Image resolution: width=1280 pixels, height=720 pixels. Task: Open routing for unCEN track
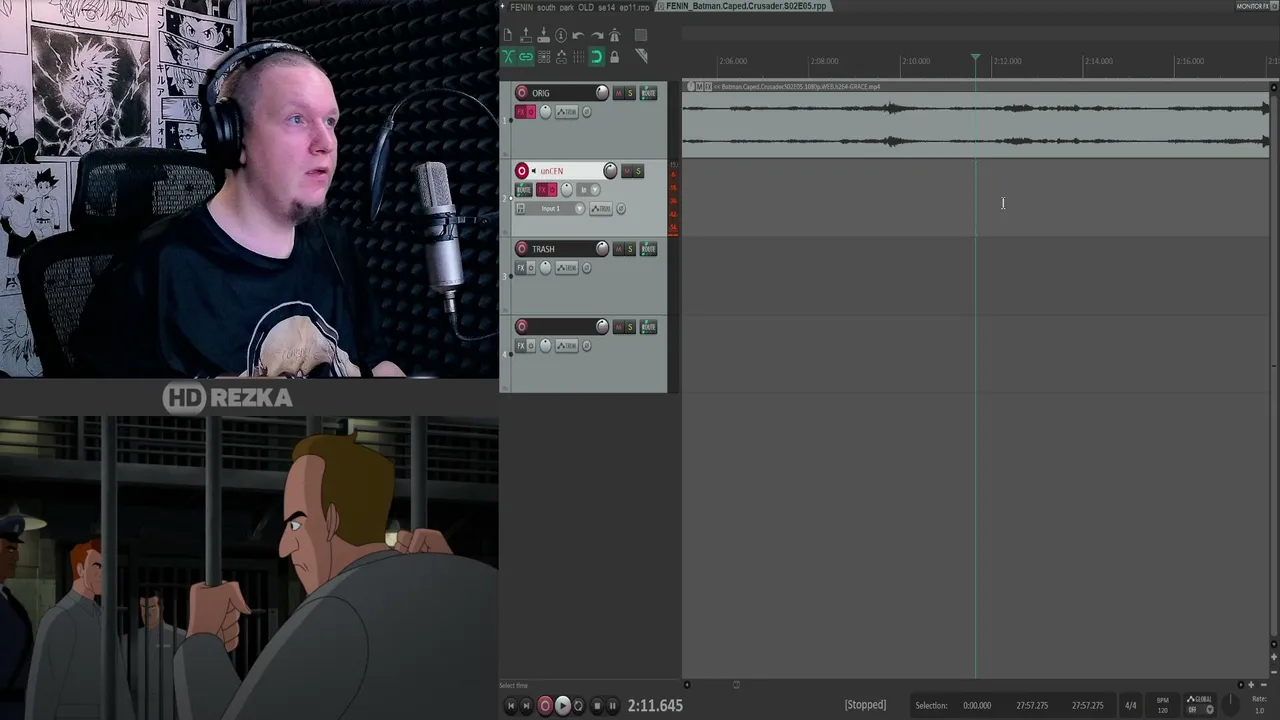[524, 190]
